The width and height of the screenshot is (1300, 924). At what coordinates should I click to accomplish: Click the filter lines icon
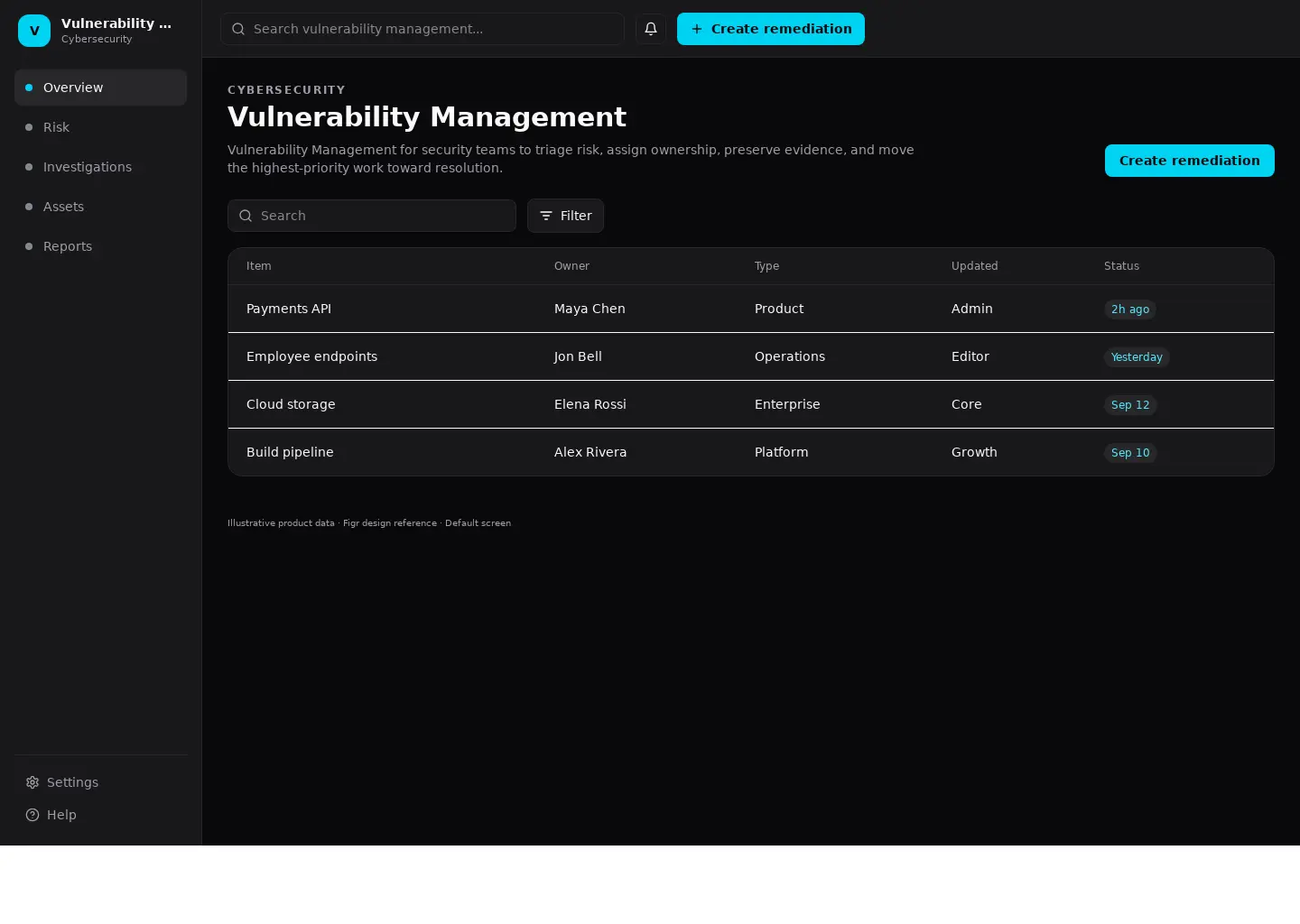(x=546, y=216)
